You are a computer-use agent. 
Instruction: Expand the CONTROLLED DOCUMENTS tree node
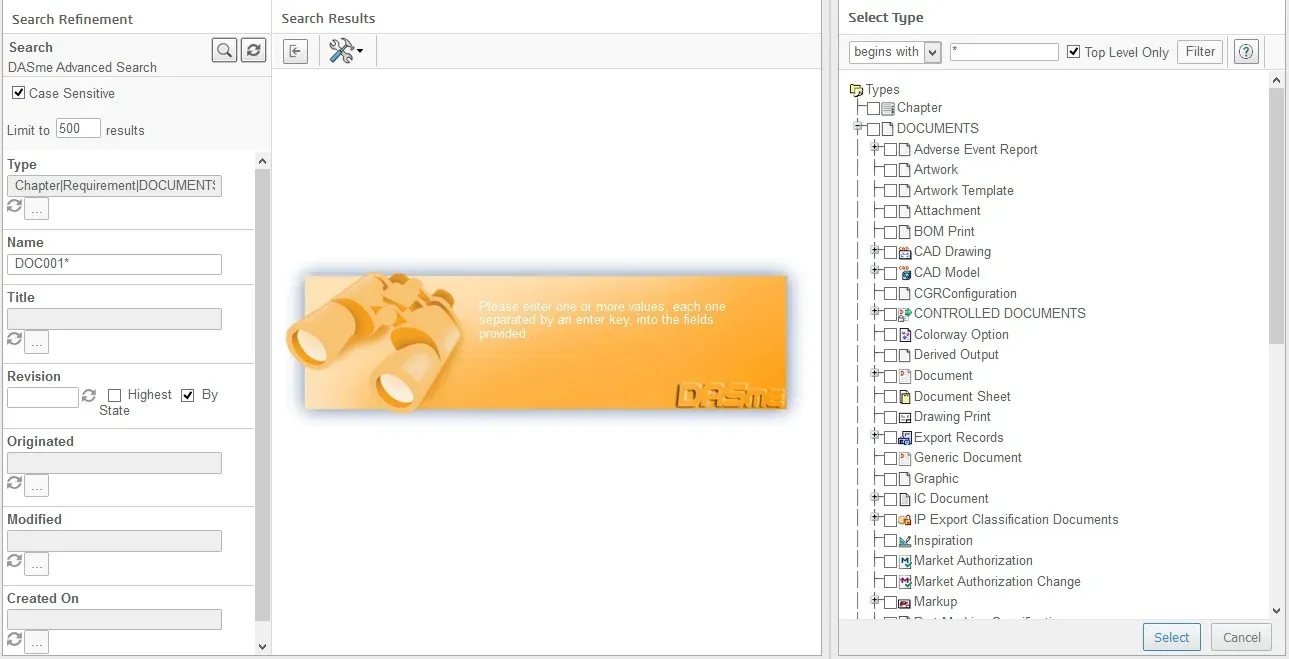pos(875,312)
